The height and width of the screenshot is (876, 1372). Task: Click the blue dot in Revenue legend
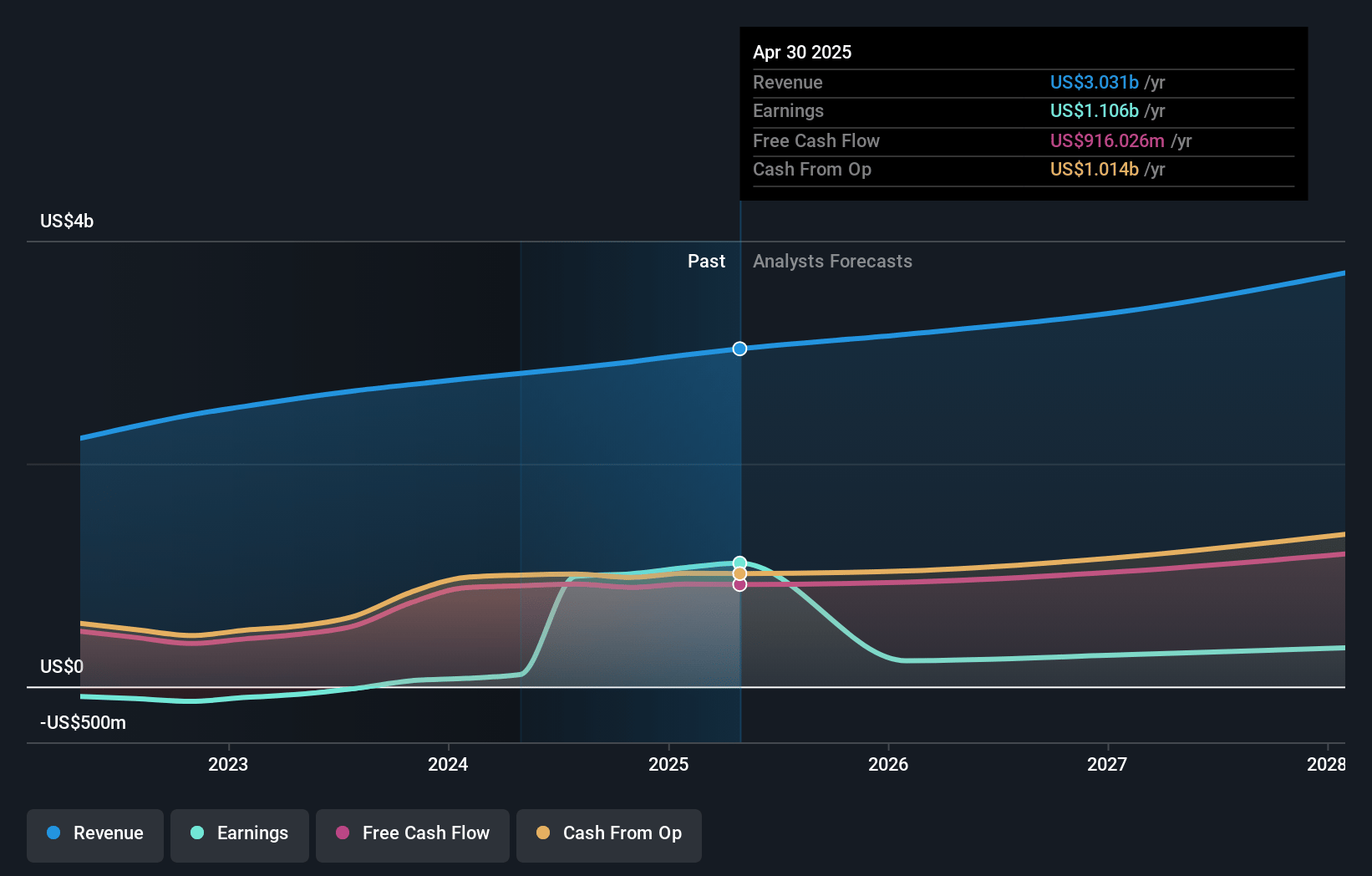[x=53, y=833]
